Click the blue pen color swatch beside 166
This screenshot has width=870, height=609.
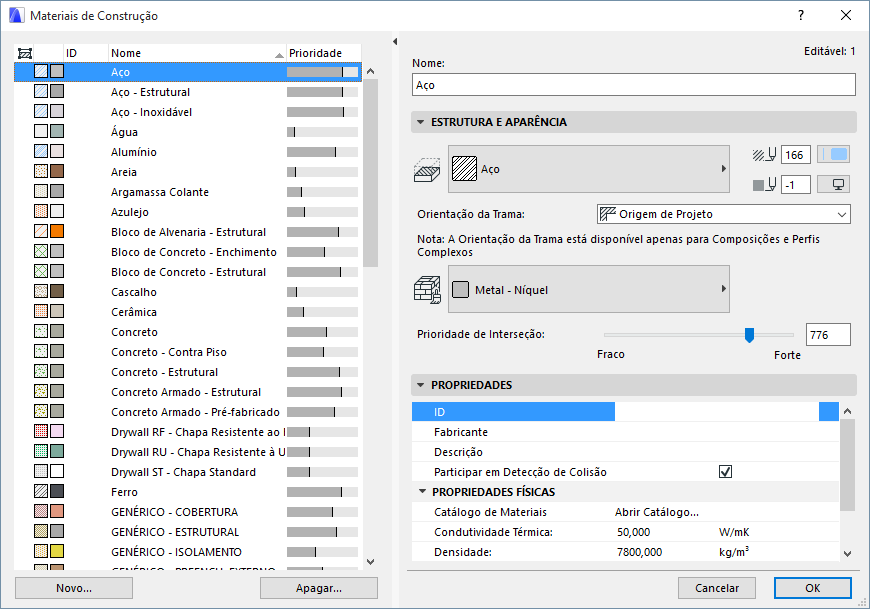click(x=833, y=155)
